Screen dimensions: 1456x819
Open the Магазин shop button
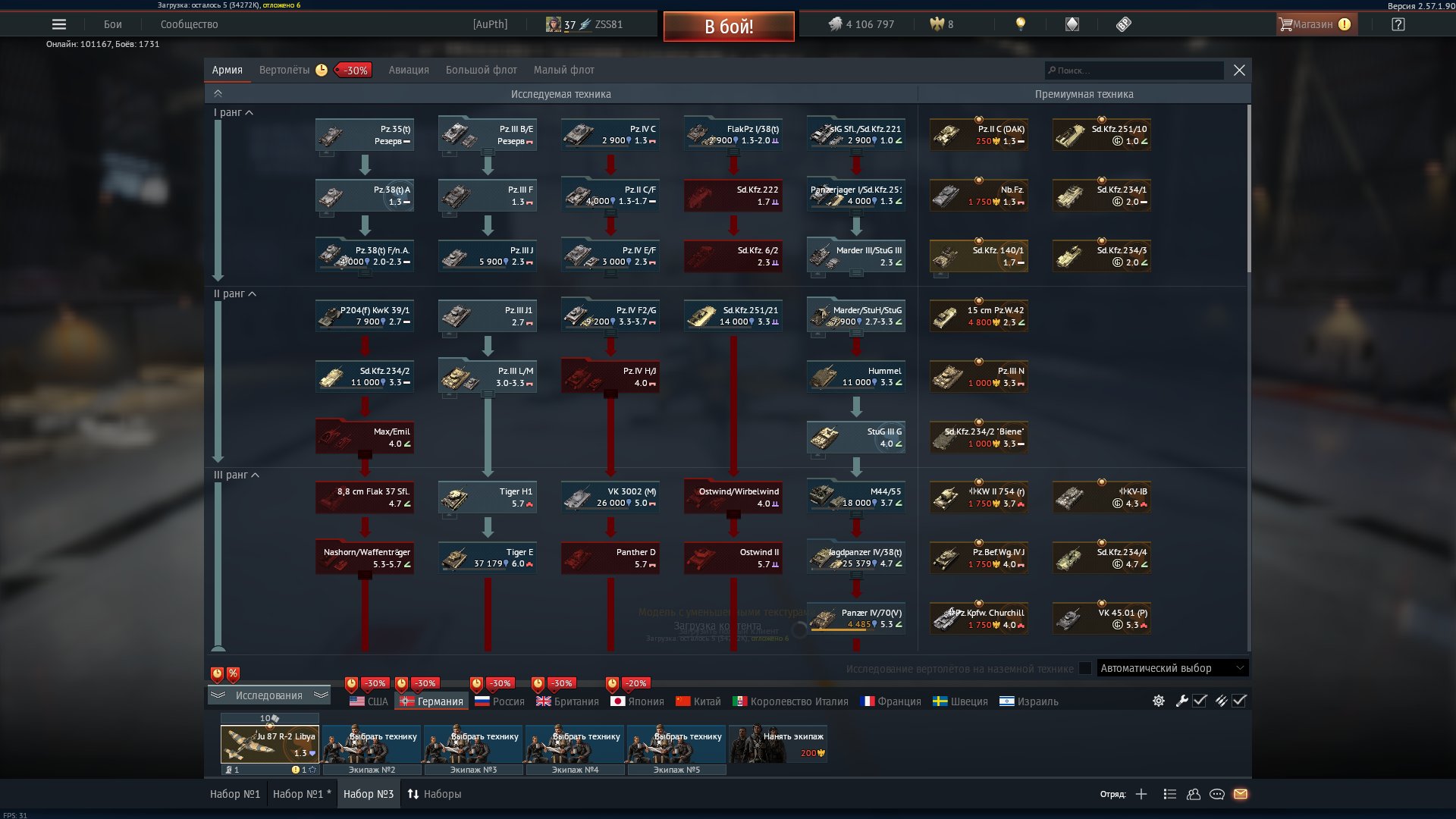point(1316,24)
